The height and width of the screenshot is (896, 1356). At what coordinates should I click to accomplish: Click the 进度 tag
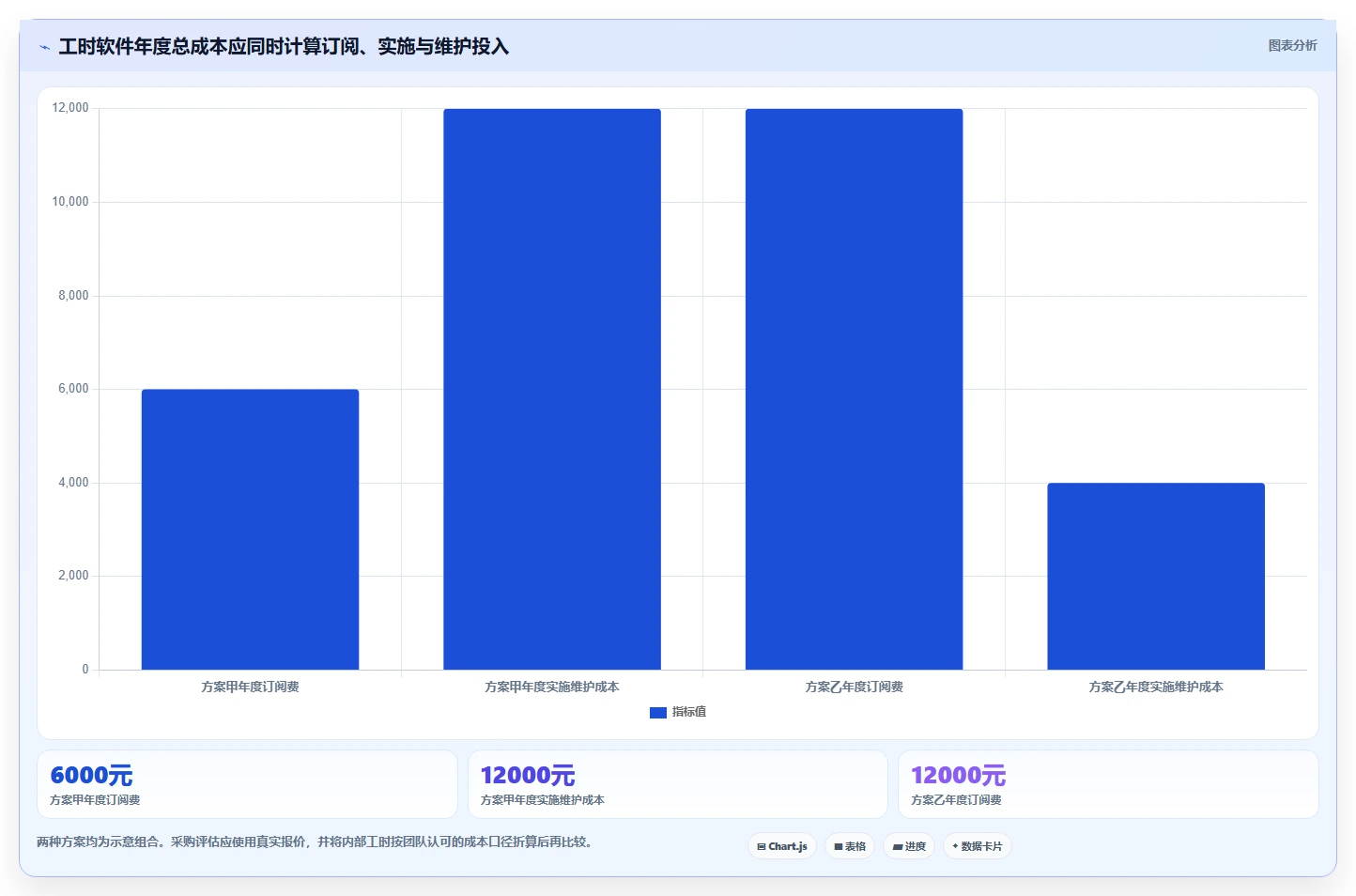(x=909, y=846)
